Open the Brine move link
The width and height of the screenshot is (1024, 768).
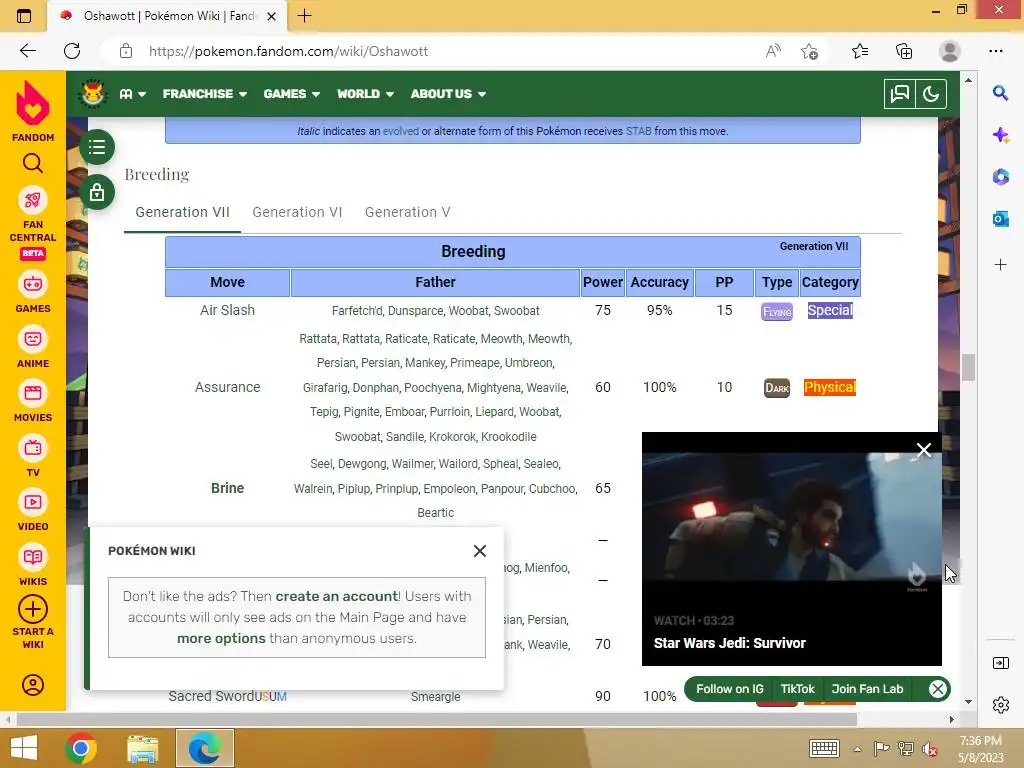[x=227, y=488]
